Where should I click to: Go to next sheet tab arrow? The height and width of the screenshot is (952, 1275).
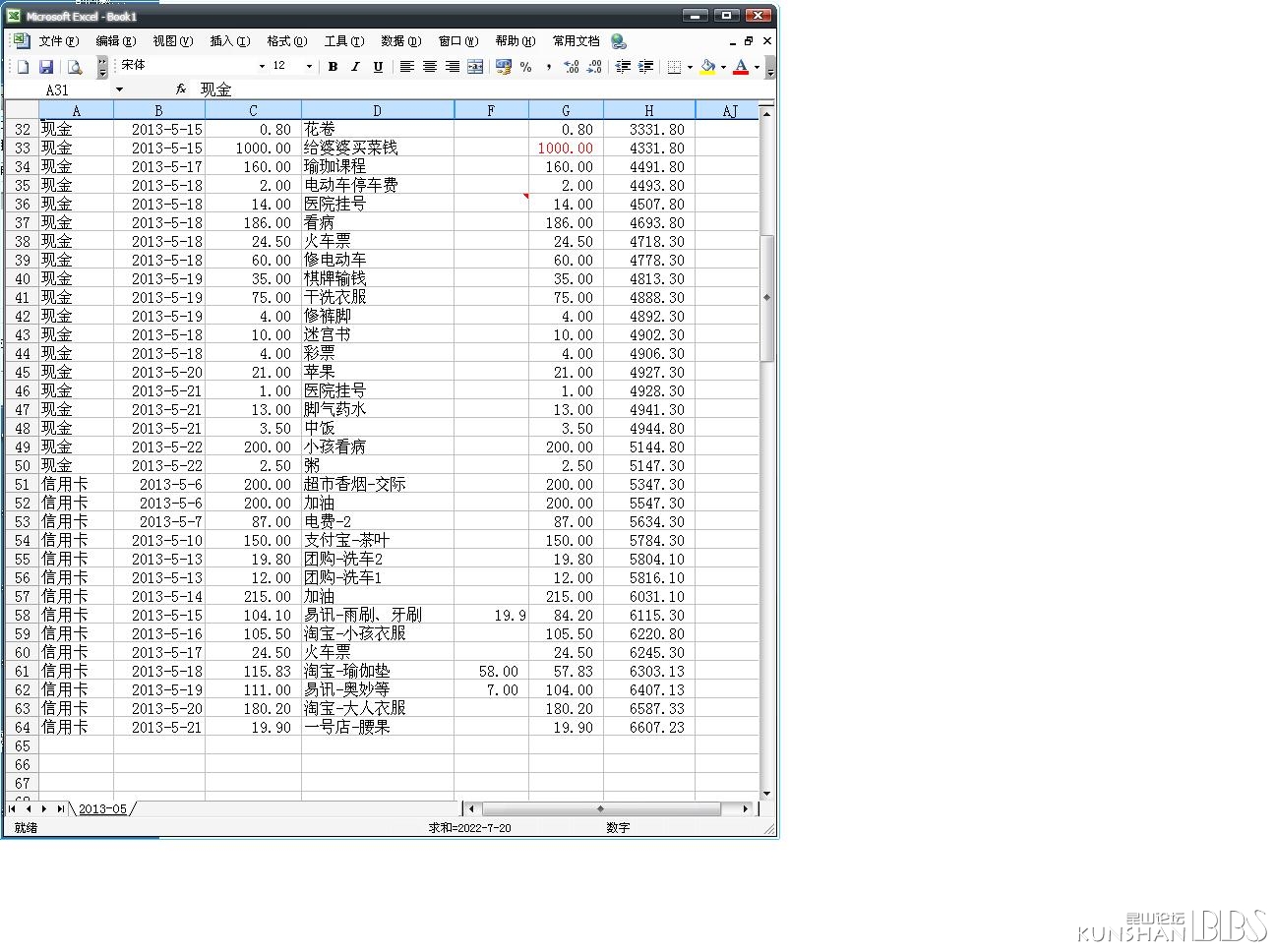tap(44, 809)
